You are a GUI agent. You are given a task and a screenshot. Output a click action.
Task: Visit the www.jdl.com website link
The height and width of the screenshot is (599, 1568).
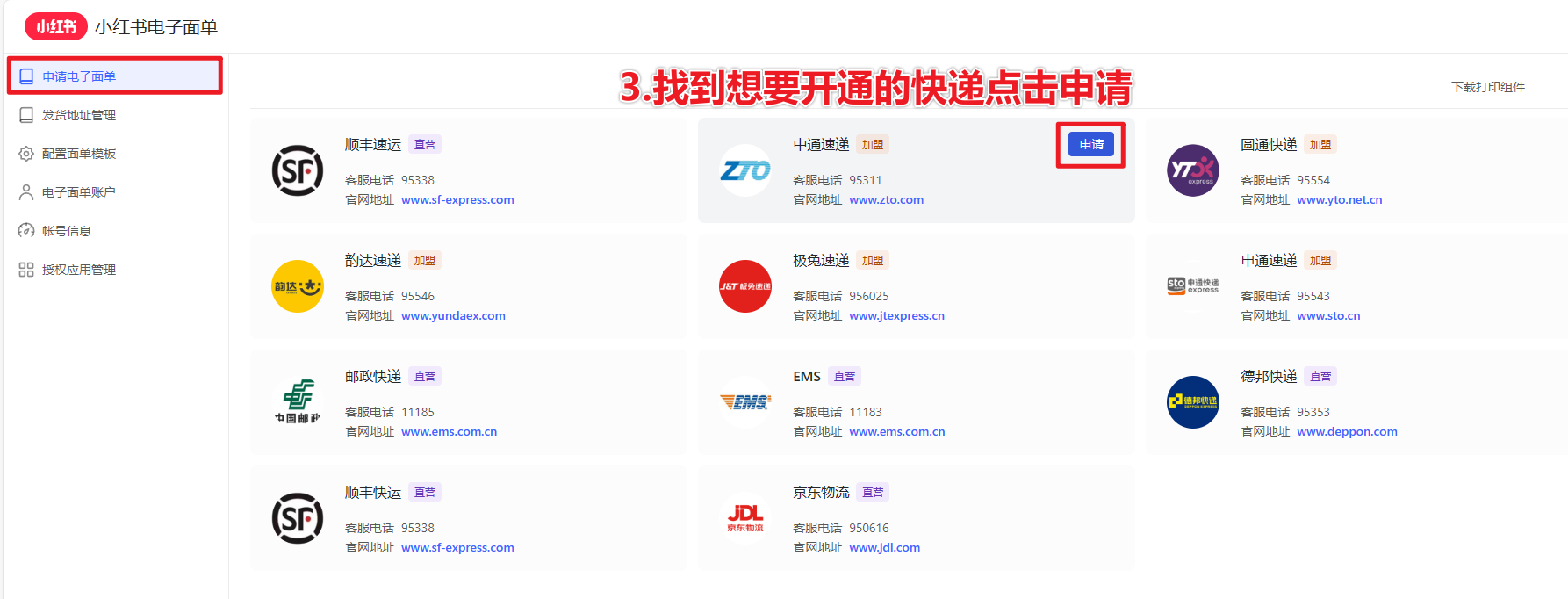point(884,548)
